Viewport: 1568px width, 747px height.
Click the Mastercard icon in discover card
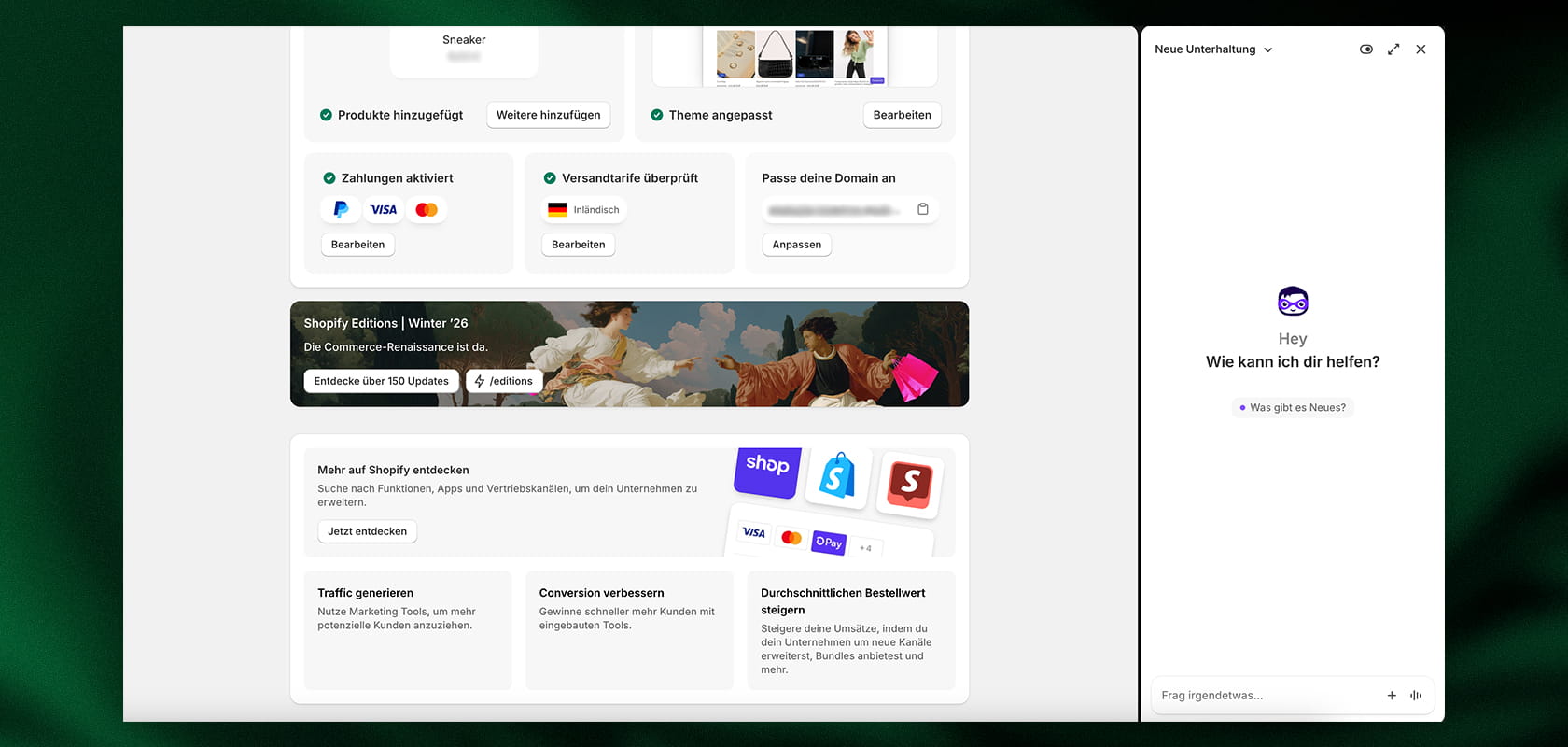tap(791, 537)
